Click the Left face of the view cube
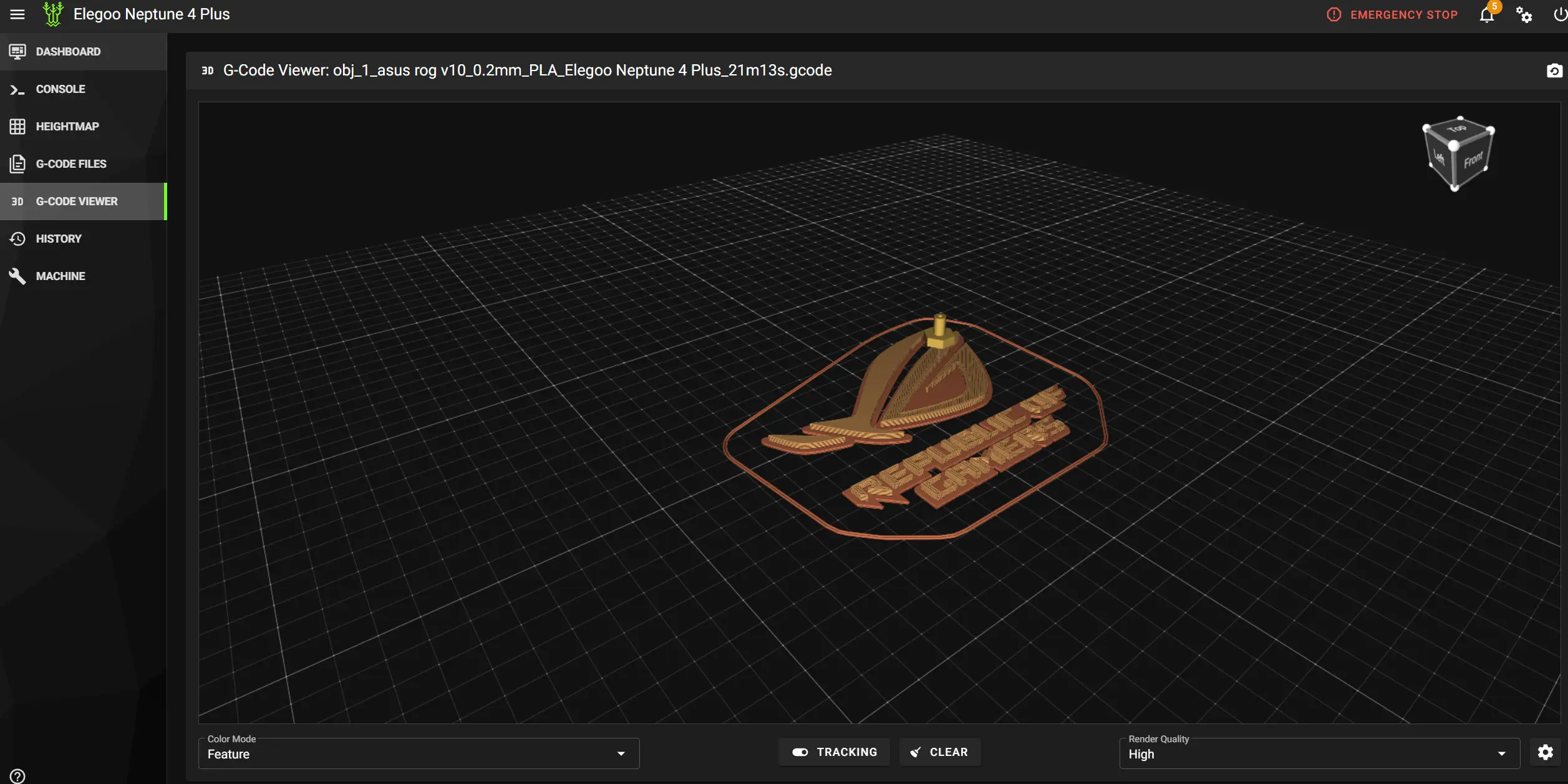The width and height of the screenshot is (1568, 784). tap(1440, 158)
